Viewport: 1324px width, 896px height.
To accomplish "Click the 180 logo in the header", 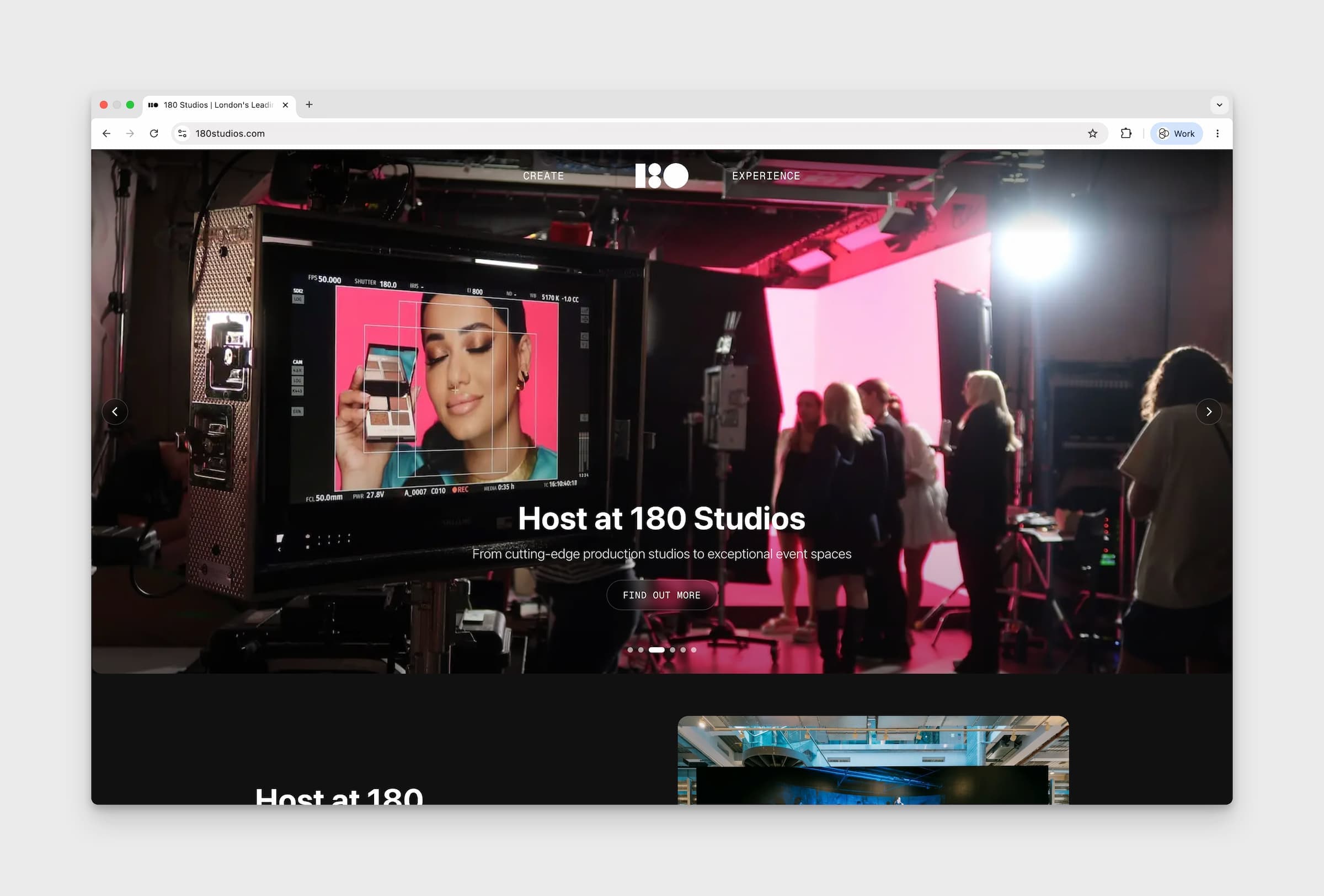I will coord(661,175).
